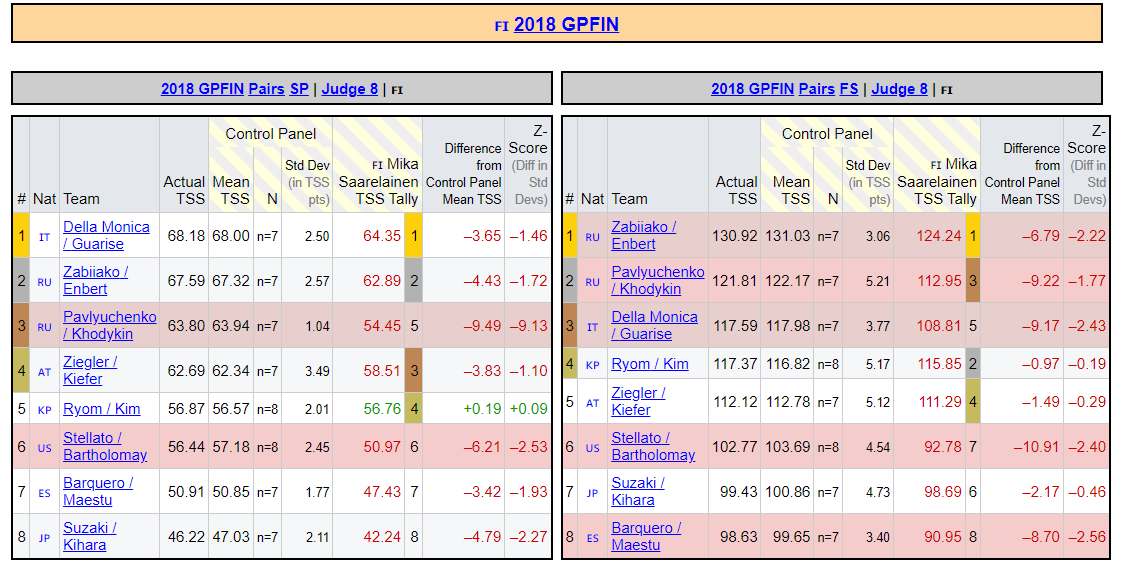
Task: Open Judge 8 link in the FS header
Action: (899, 88)
